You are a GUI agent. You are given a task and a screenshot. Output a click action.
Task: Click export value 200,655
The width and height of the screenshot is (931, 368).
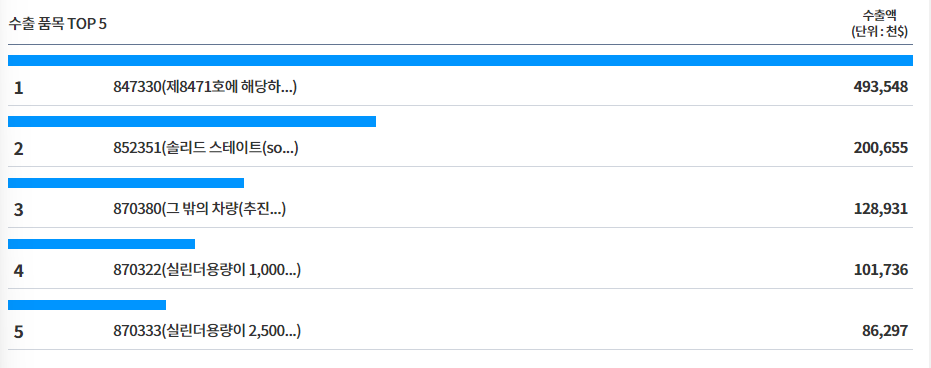point(881,148)
